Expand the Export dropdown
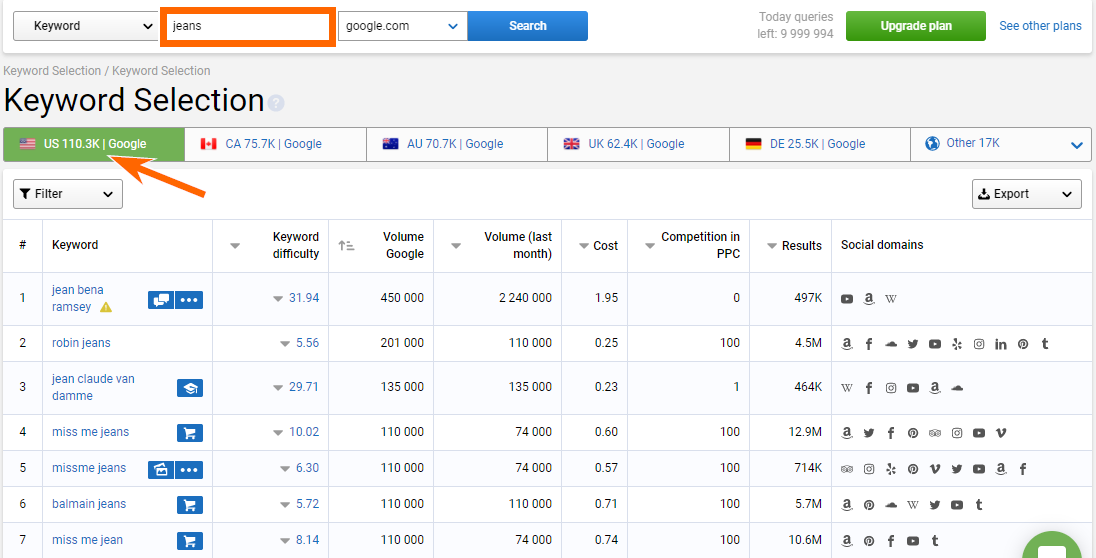This screenshot has width=1096, height=558. 1027,194
